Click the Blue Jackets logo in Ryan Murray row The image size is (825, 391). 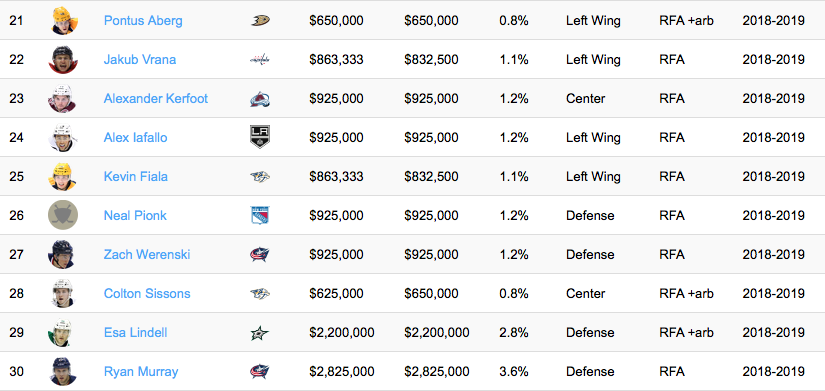[260, 372]
